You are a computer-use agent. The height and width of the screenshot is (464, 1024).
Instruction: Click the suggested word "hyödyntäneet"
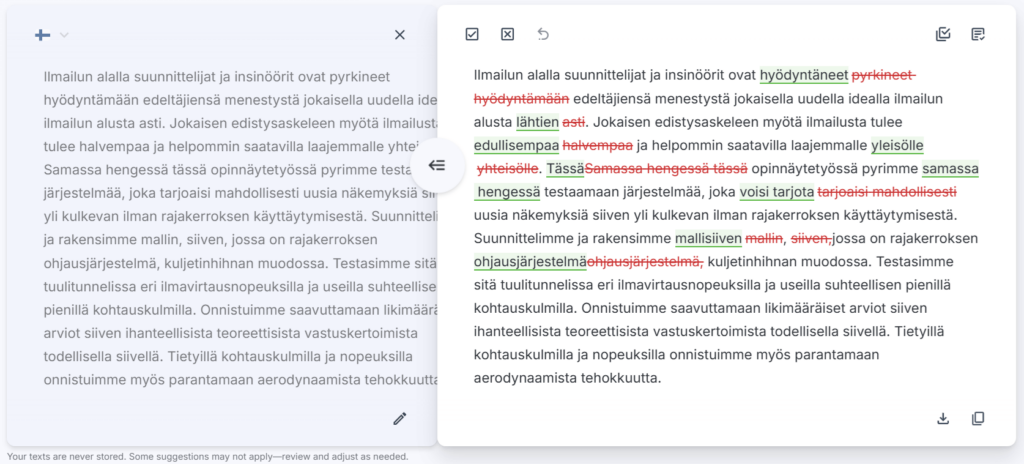coord(804,75)
